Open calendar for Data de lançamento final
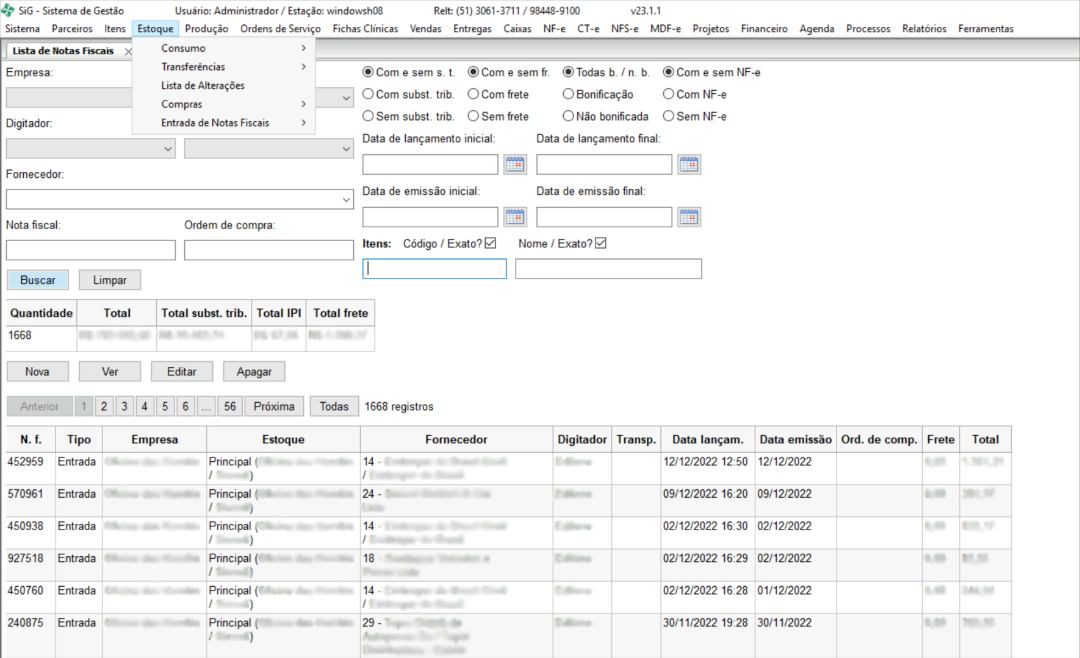The width and height of the screenshot is (1080, 658). pos(689,165)
